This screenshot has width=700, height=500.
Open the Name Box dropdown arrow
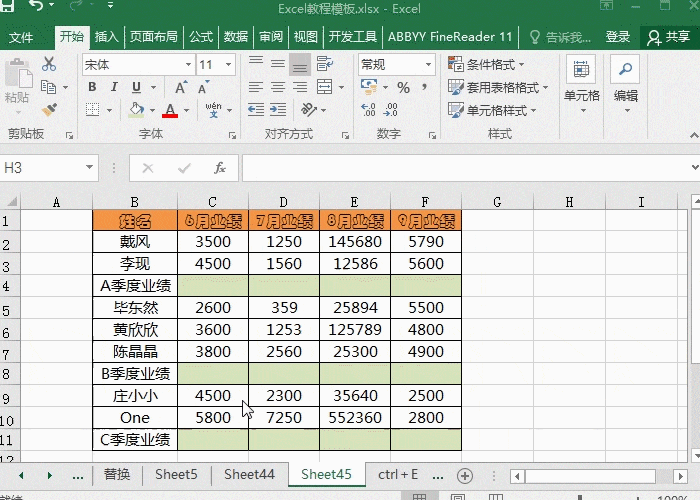click(90, 168)
